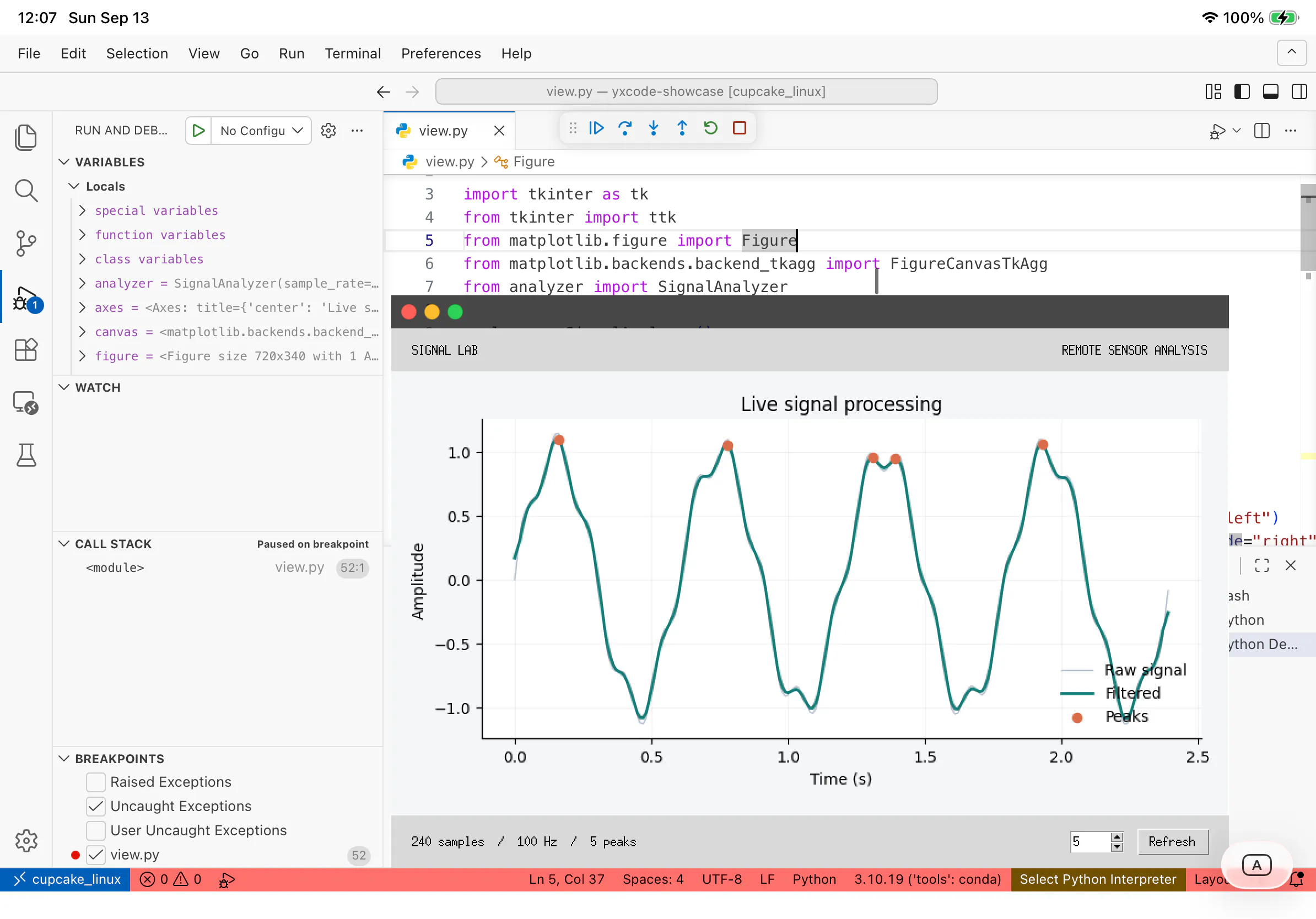Open run dropdown arrow beside debug icon
This screenshot has width=1316, height=919.
coord(1236,131)
